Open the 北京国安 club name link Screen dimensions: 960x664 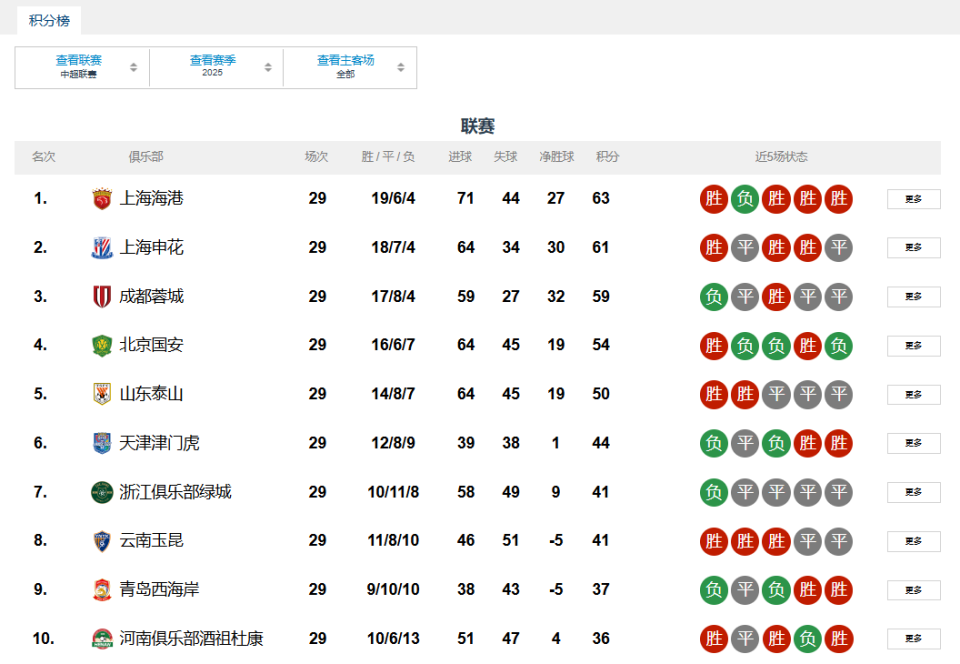pyautogui.click(x=151, y=345)
